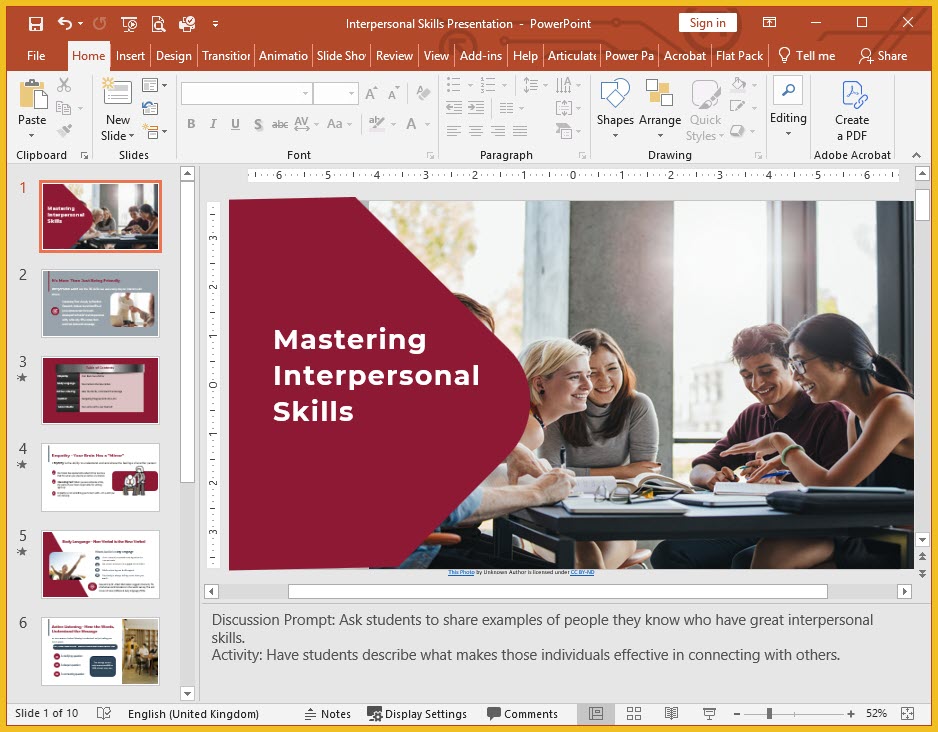Screen dimensions: 938x732
Task: Click the Clear All Formatting icon
Action: [x=423, y=93]
